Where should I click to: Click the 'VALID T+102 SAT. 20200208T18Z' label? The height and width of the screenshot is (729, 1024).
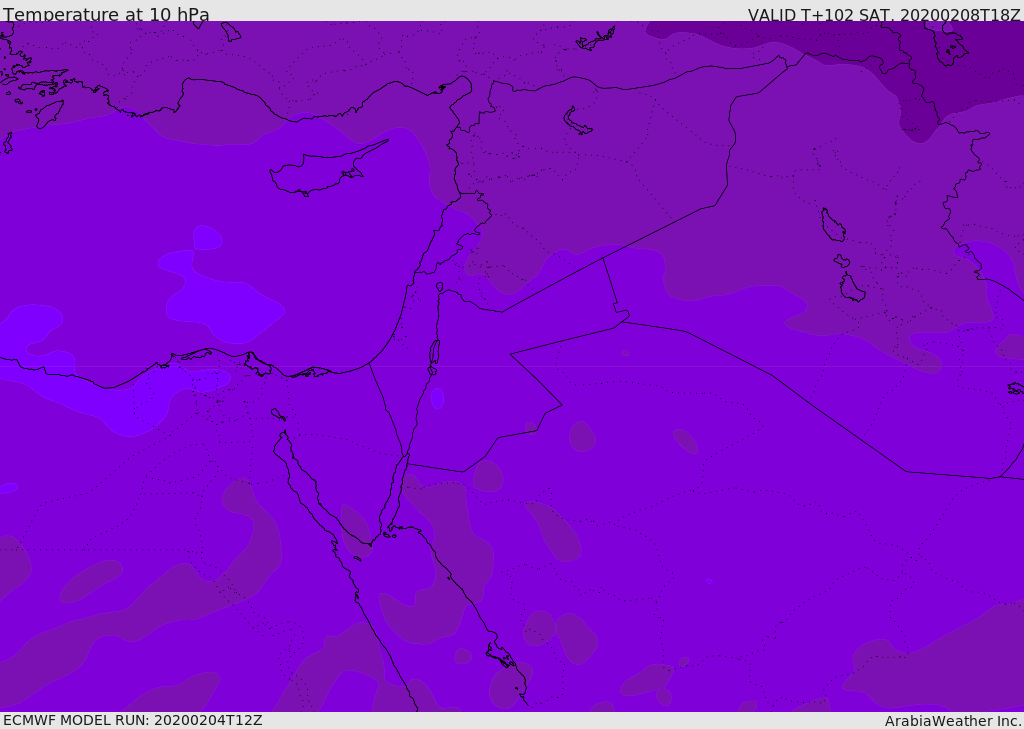coord(884,14)
